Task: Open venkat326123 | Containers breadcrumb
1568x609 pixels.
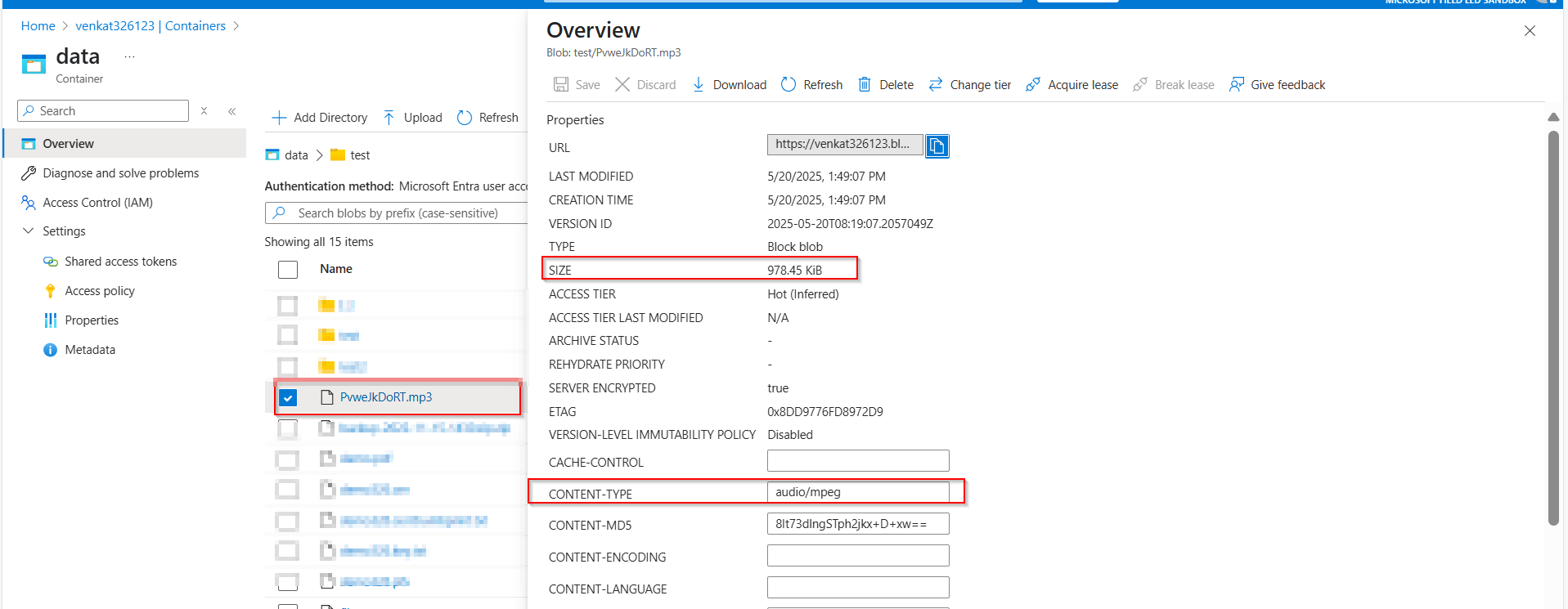Action: pos(151,26)
